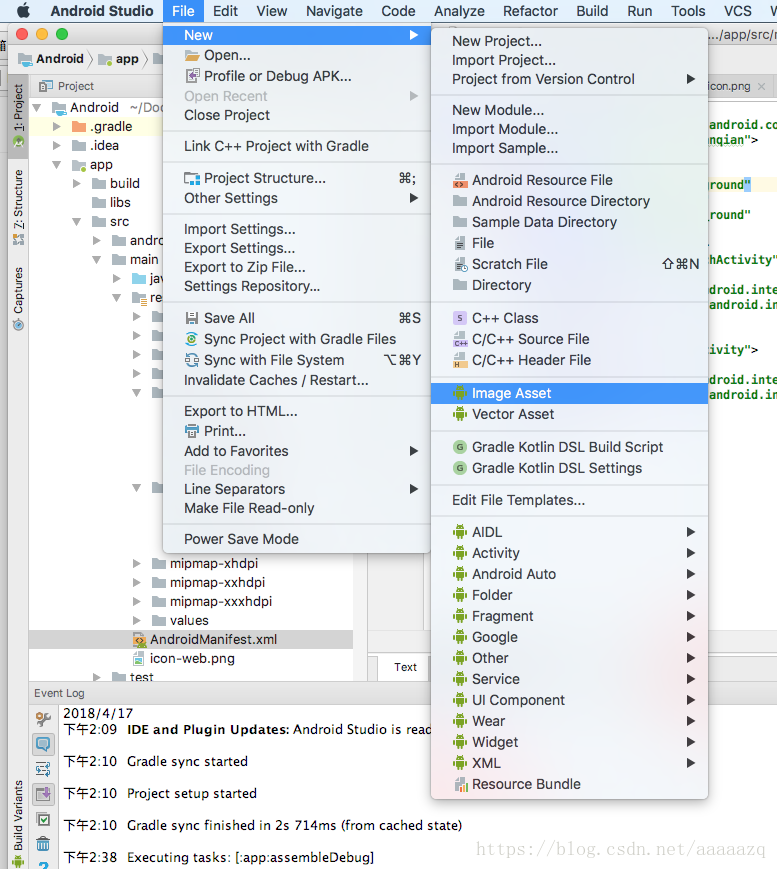Click the mark-all-read checkmark icon in Event Log
This screenshot has height=869, width=777.
(43, 819)
